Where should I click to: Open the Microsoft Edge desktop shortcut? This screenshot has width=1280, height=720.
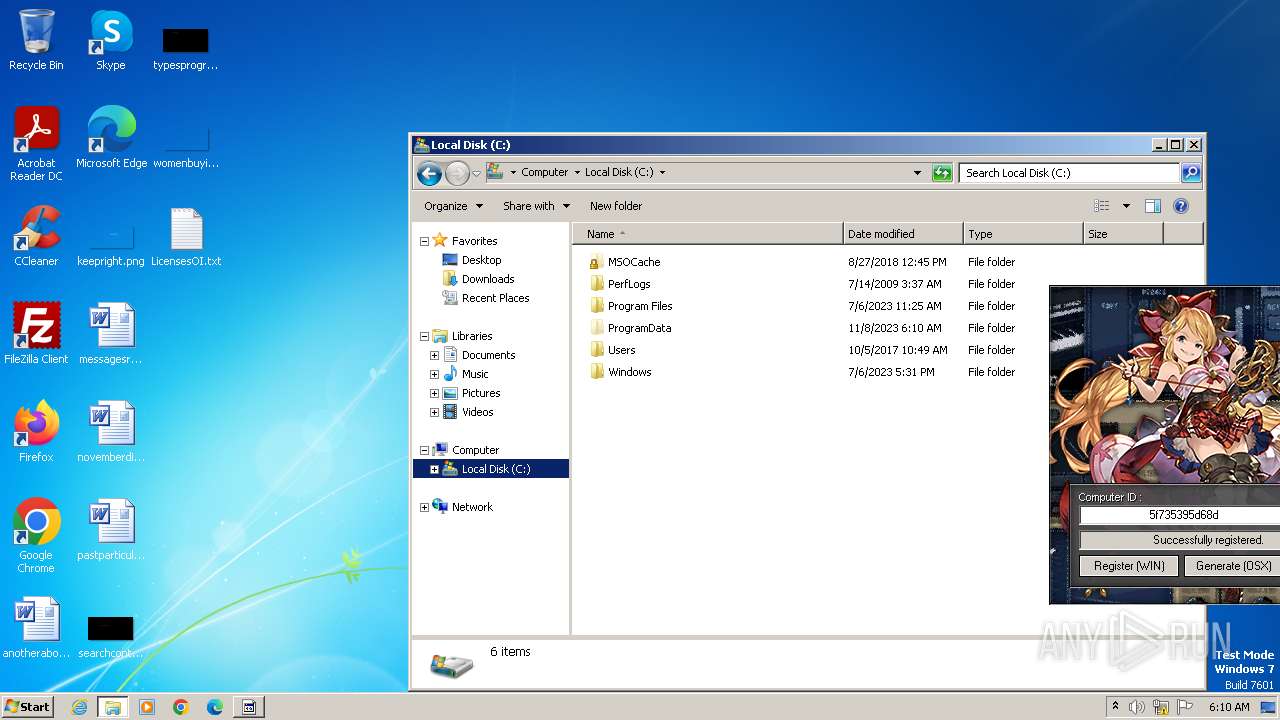pyautogui.click(x=112, y=138)
